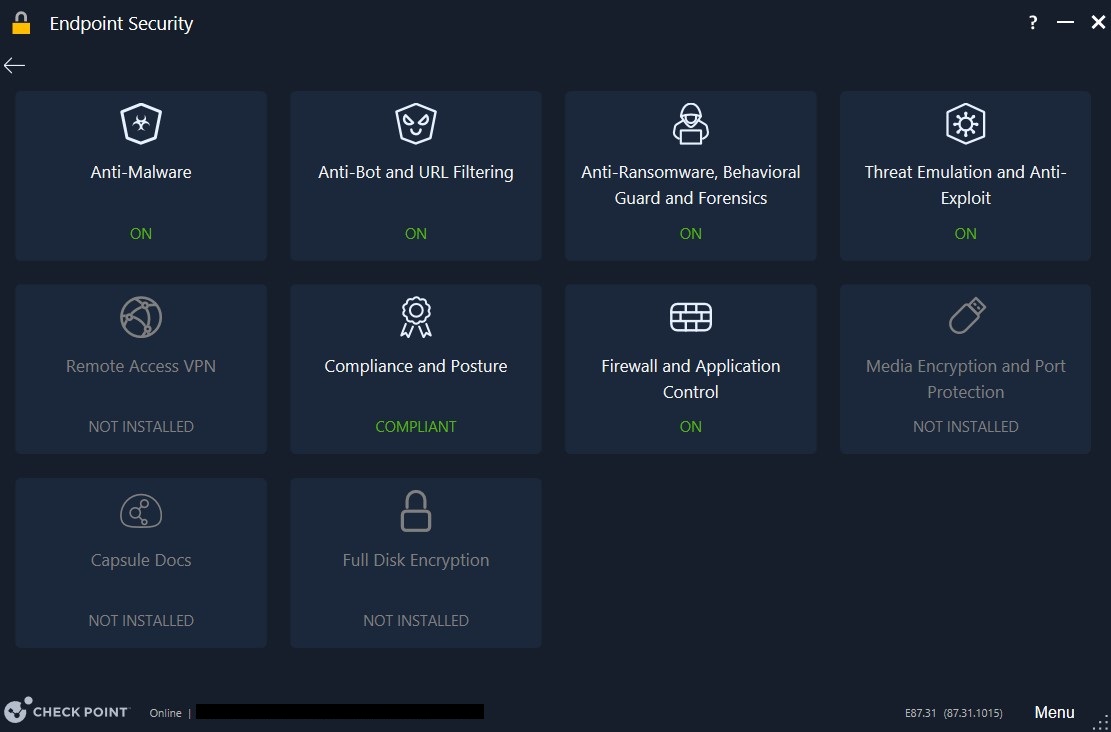The width and height of the screenshot is (1111, 732).
Task: Click the Full Disk Encryption padlock icon
Action: coord(416,512)
